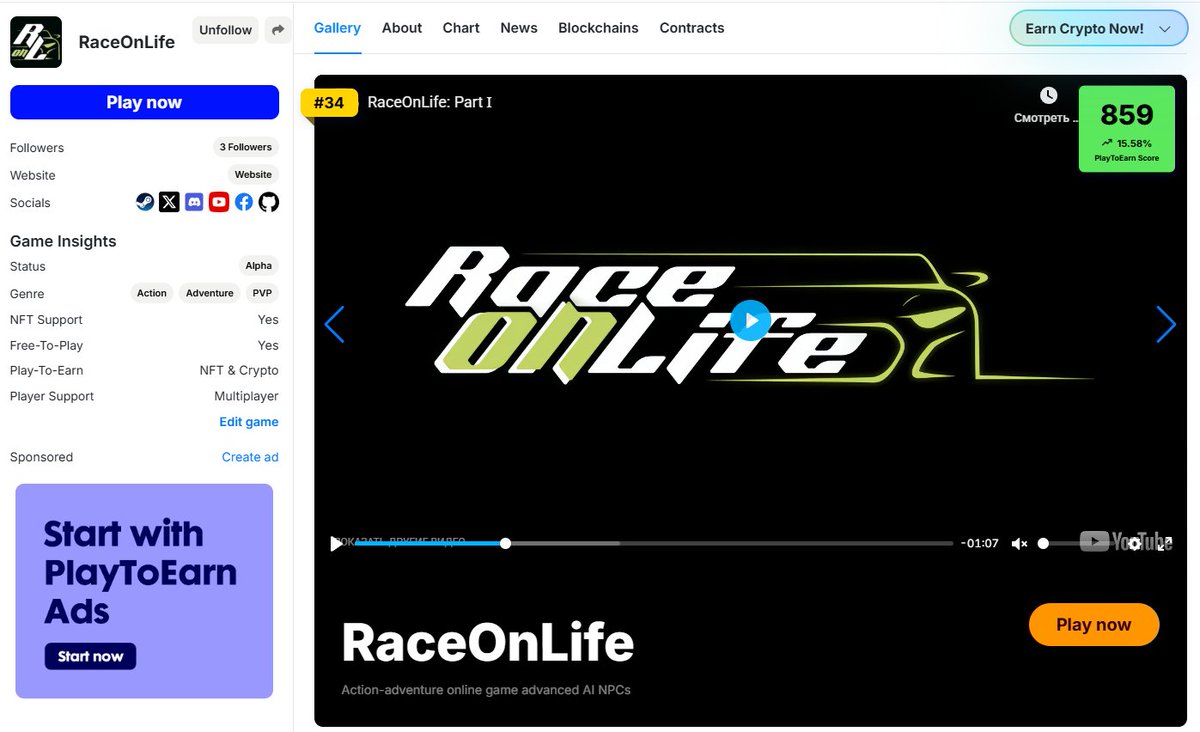Screen dimensions: 1200x732
Task: Click the green 859 PlayToEarn Score box
Action: (1127, 129)
